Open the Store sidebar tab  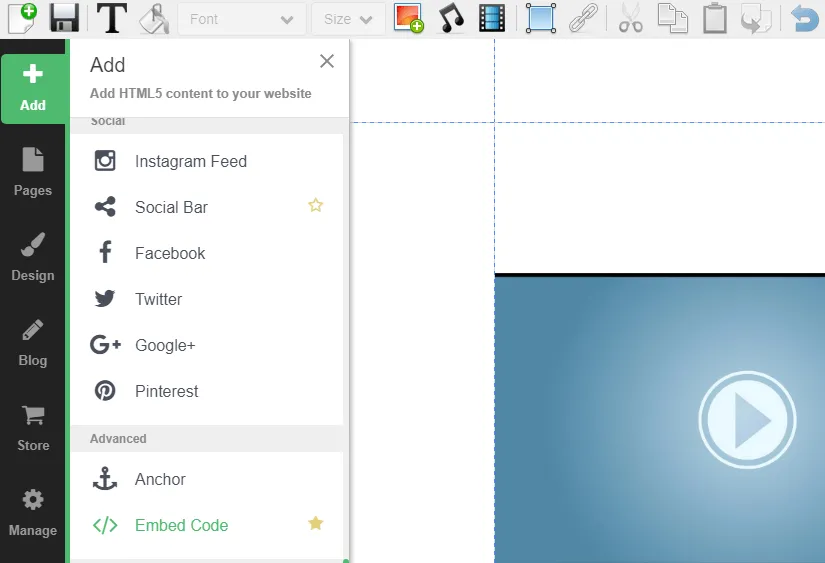click(x=33, y=428)
